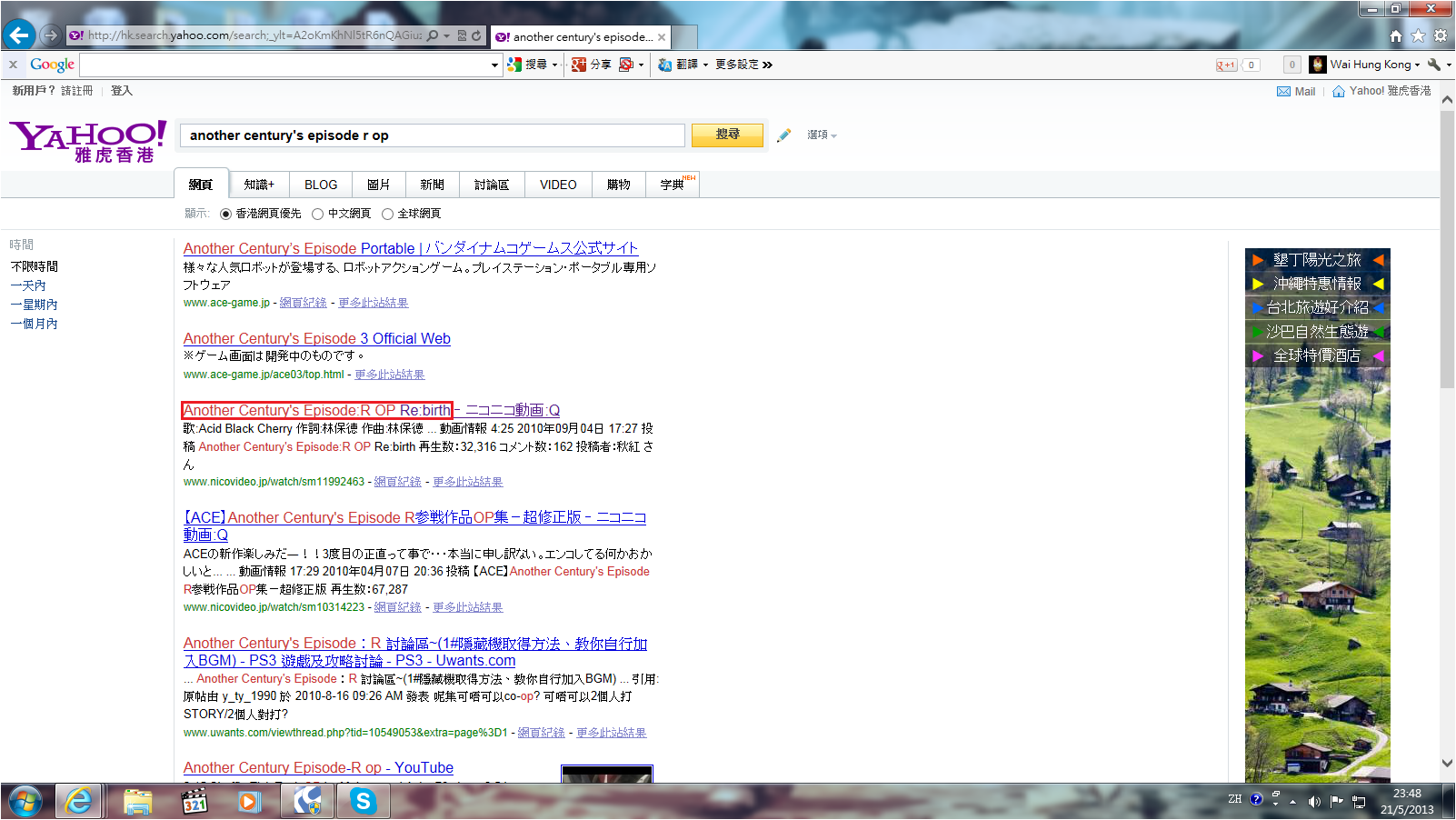The height and width of the screenshot is (820, 1456).
Task: Click the popup blocker icon in Google toolbar
Action: click(x=625, y=65)
